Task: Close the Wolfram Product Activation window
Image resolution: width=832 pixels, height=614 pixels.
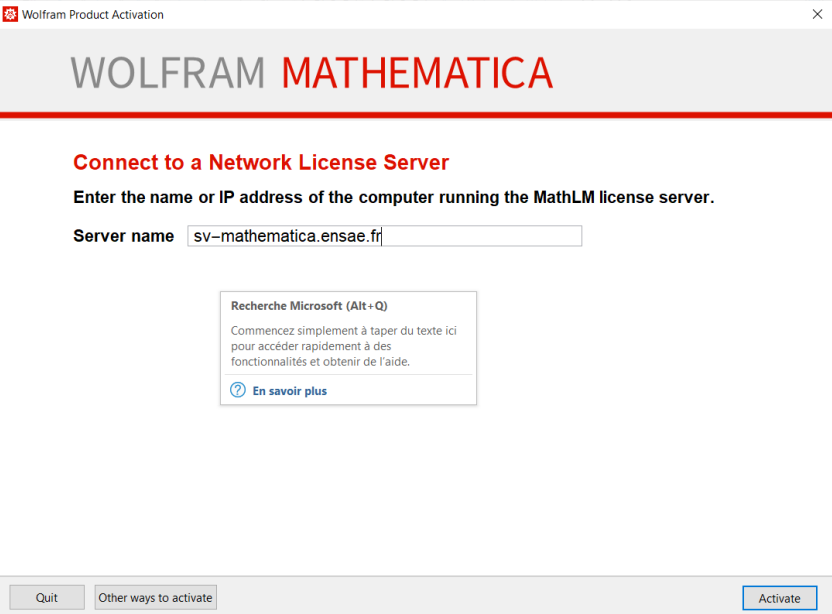Action: (x=817, y=14)
